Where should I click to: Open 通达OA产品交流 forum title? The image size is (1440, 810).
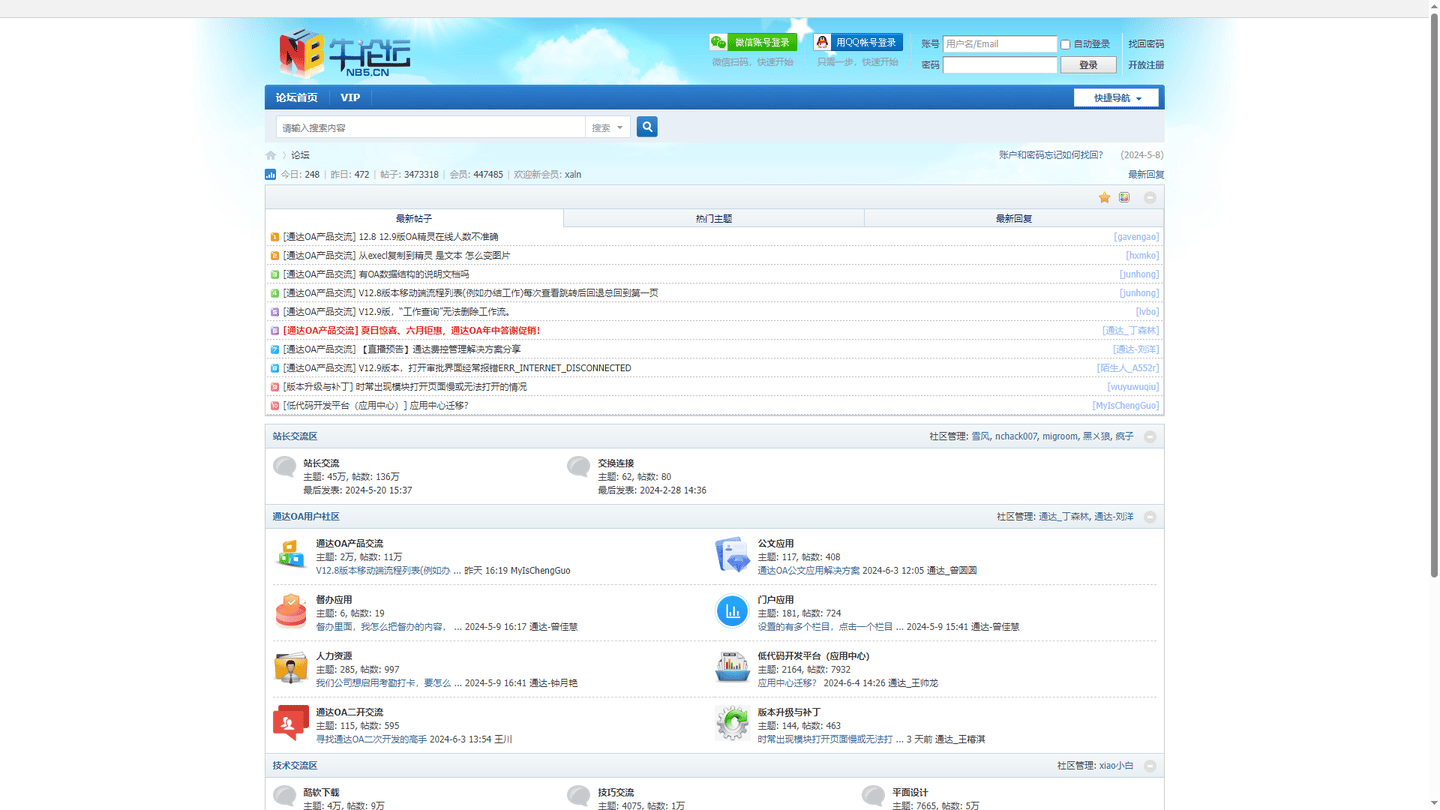(349, 544)
